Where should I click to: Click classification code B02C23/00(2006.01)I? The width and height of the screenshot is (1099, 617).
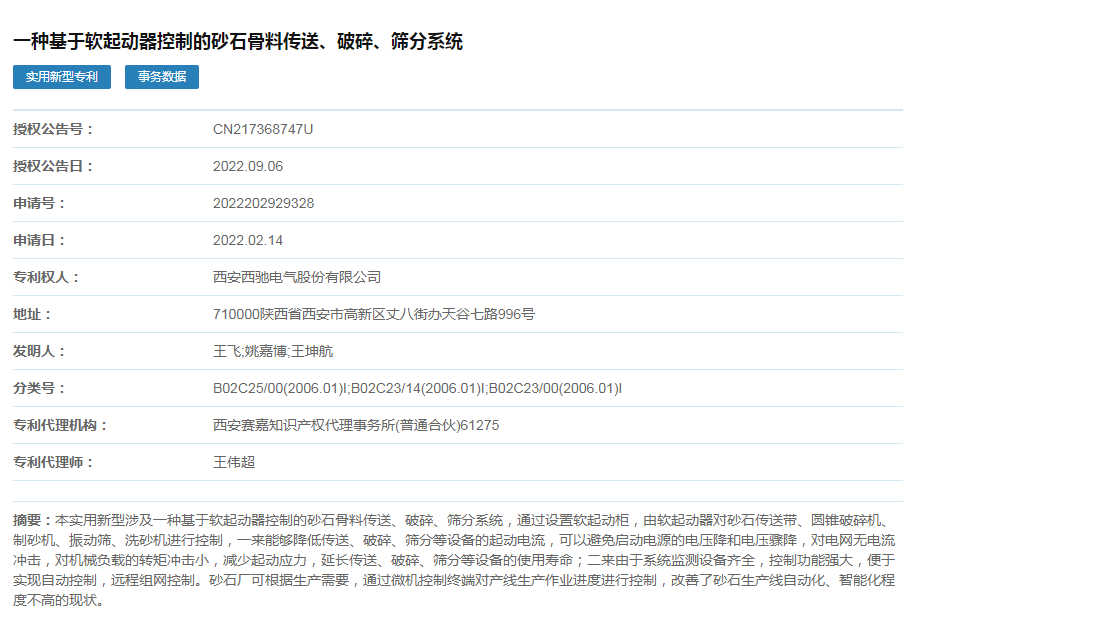coord(555,388)
